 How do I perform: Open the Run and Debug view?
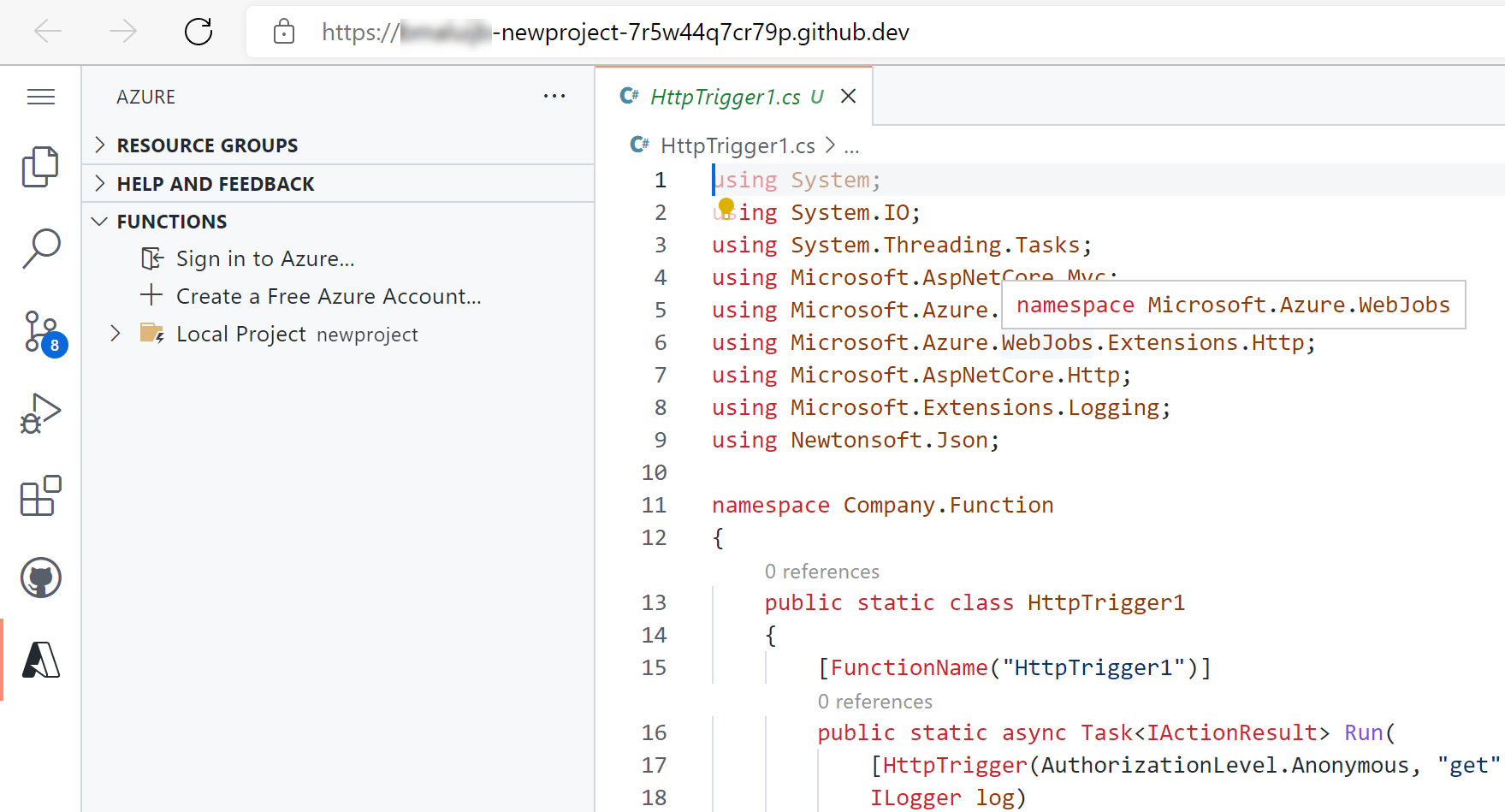[40, 413]
